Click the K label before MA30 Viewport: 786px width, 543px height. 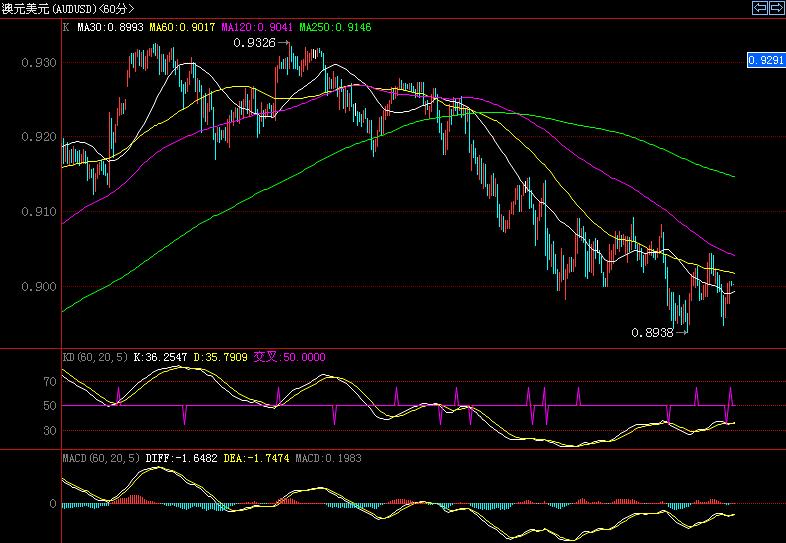66,27
